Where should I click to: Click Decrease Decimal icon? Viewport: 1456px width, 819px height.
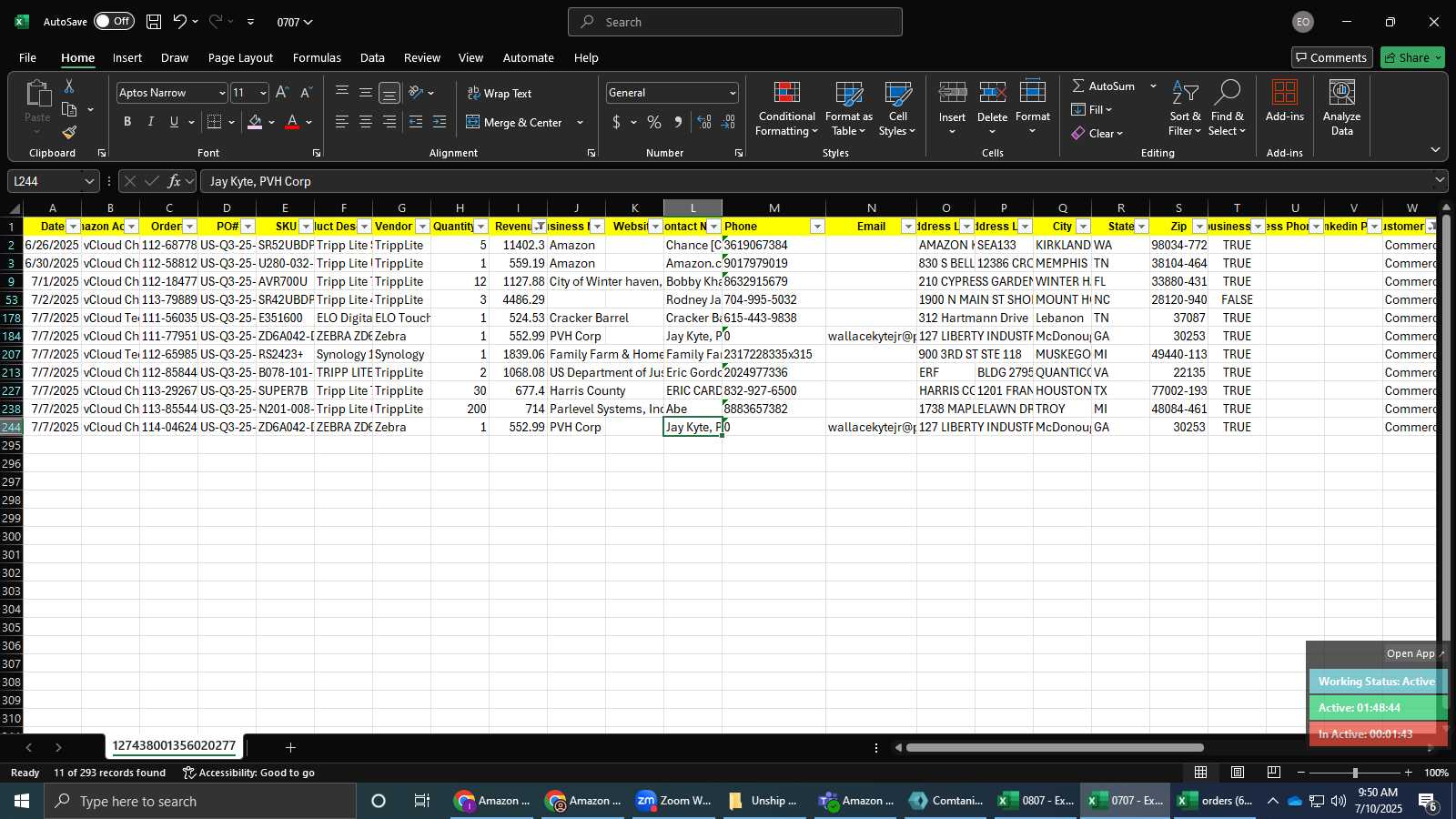click(x=728, y=122)
